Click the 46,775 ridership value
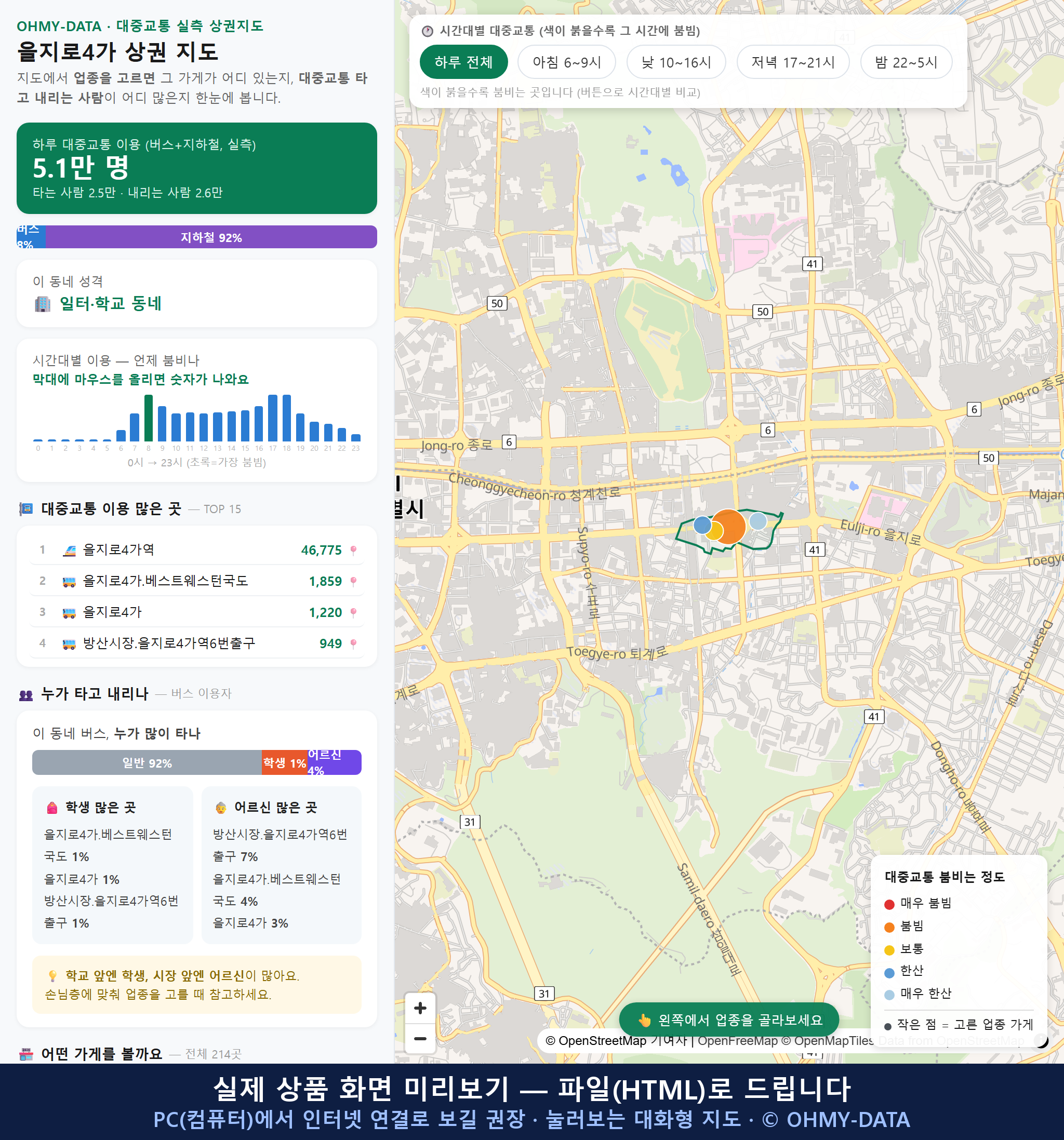The width and height of the screenshot is (1064, 1140). (321, 551)
